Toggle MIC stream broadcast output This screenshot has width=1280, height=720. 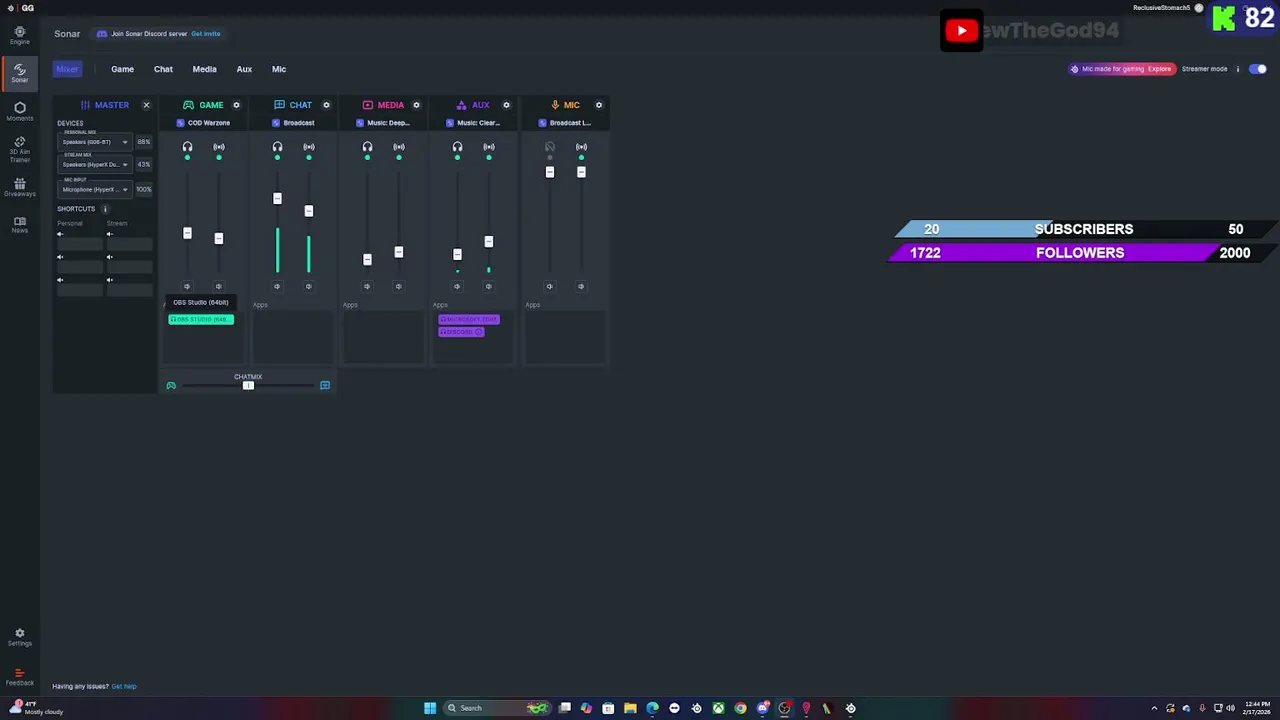pos(581,147)
